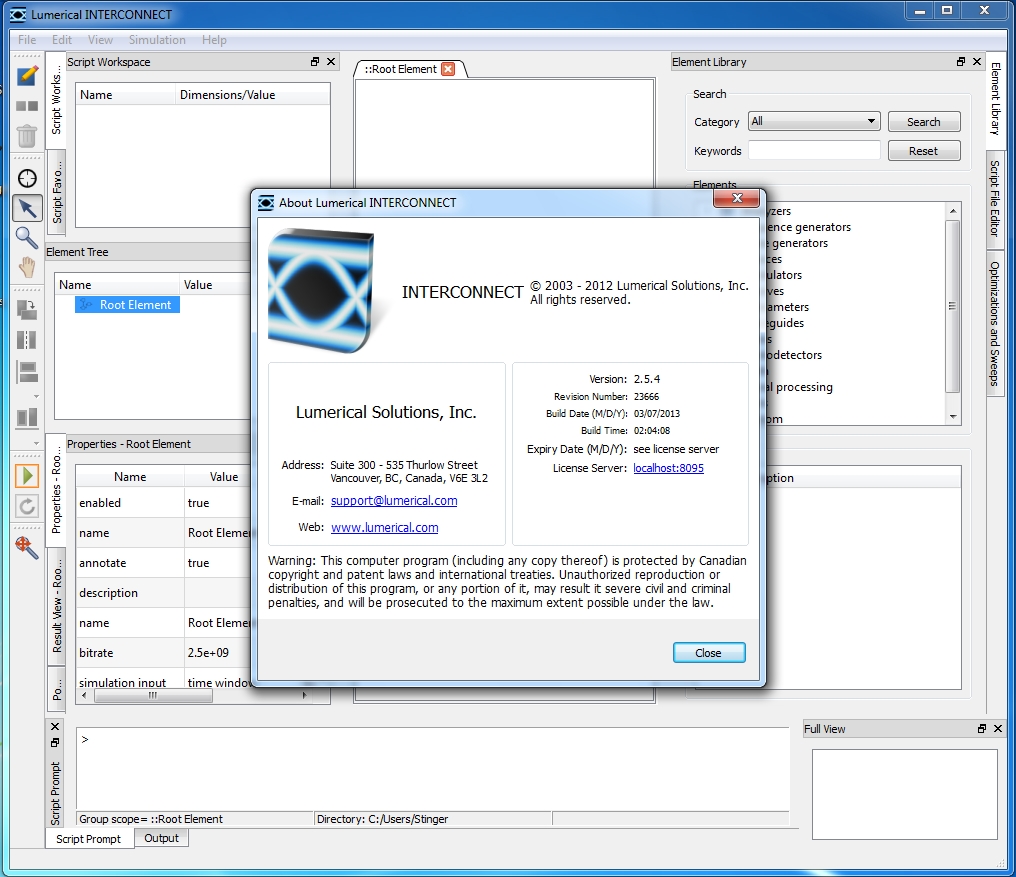This screenshot has width=1016, height=877.
Task: Click the gray refresh/reset arrow icon
Action: click(27, 506)
